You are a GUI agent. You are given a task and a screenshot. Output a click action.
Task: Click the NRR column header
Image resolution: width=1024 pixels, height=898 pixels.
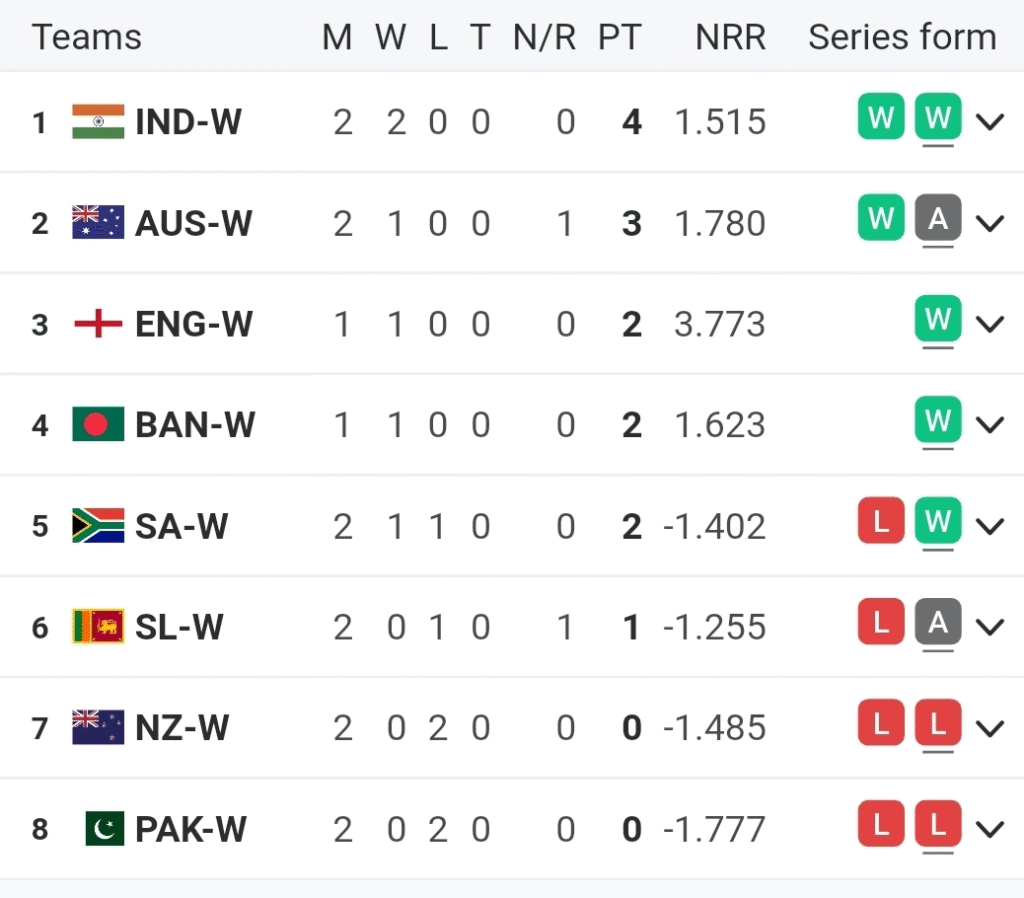(731, 38)
